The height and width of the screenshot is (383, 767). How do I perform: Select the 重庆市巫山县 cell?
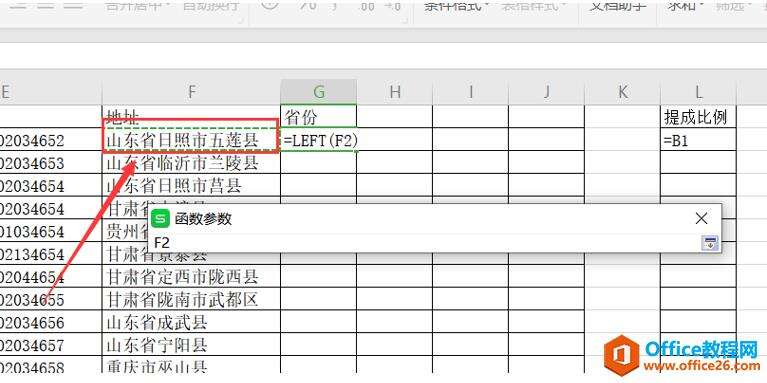click(x=192, y=366)
